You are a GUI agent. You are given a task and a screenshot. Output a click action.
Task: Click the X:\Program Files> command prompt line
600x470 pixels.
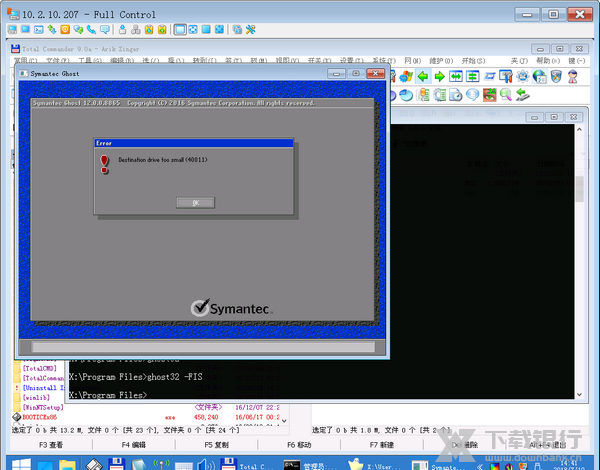(x=108, y=395)
